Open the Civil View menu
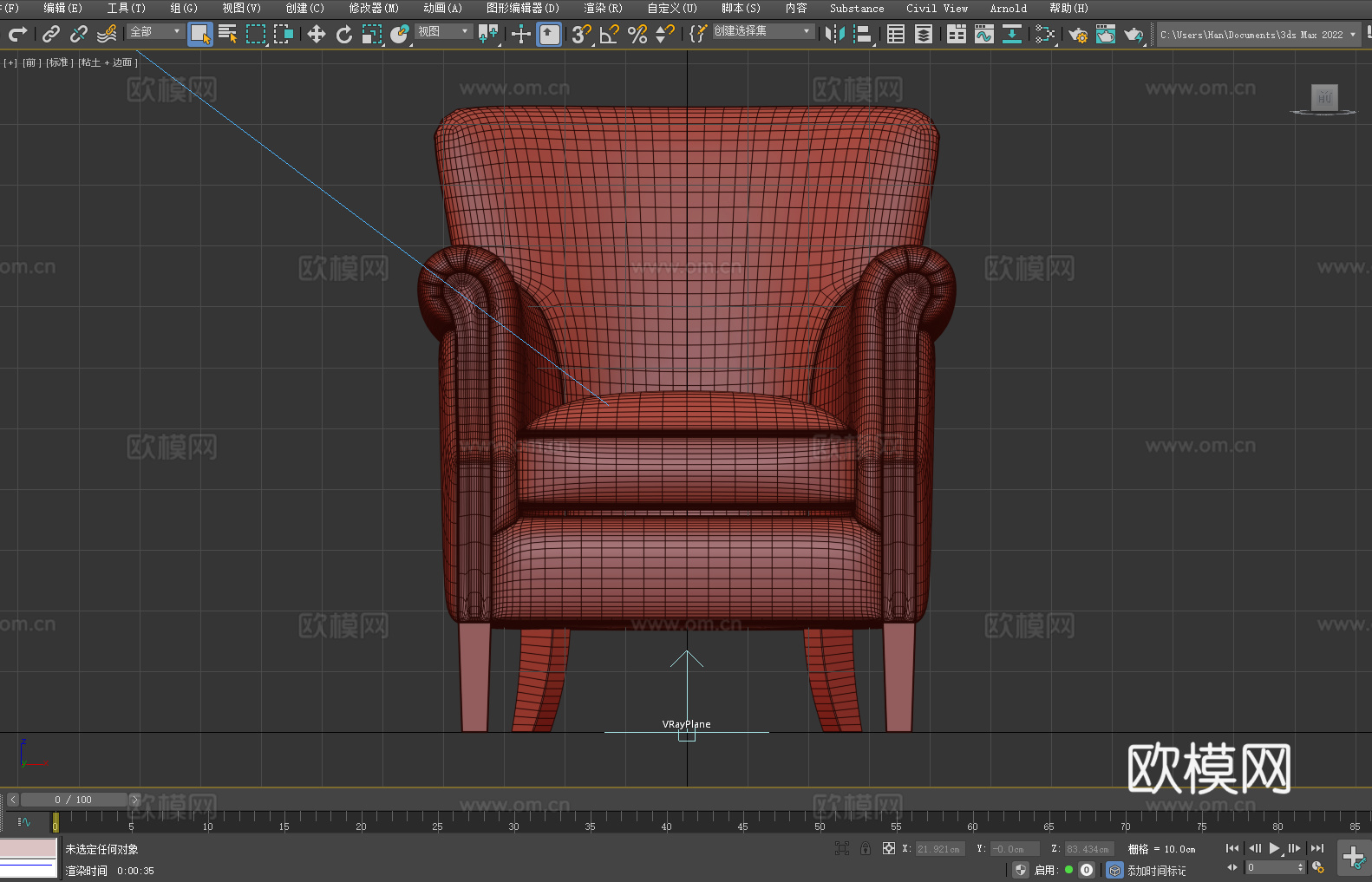 click(x=937, y=8)
